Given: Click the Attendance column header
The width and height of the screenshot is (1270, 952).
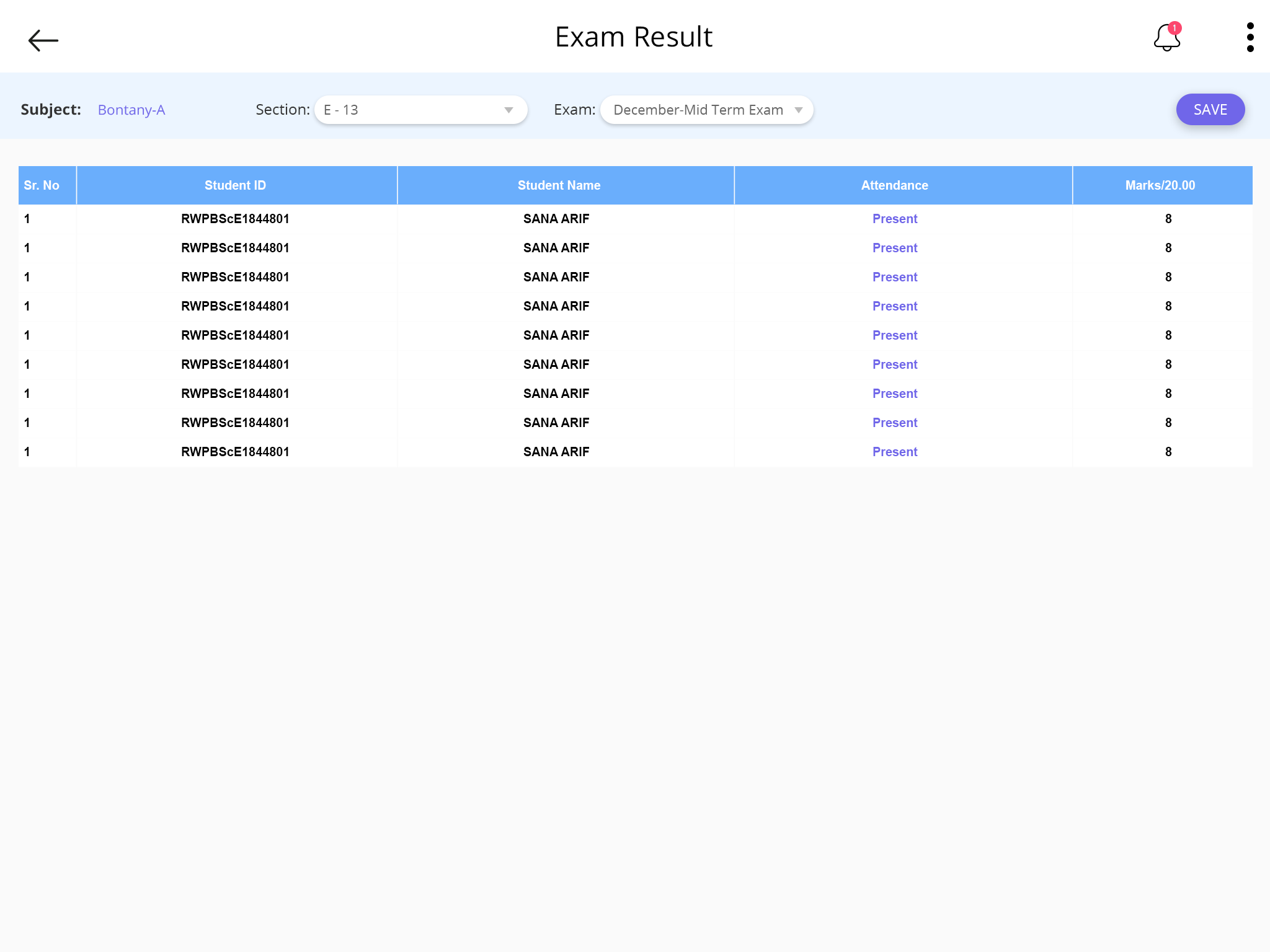Looking at the screenshot, I should 894,185.
